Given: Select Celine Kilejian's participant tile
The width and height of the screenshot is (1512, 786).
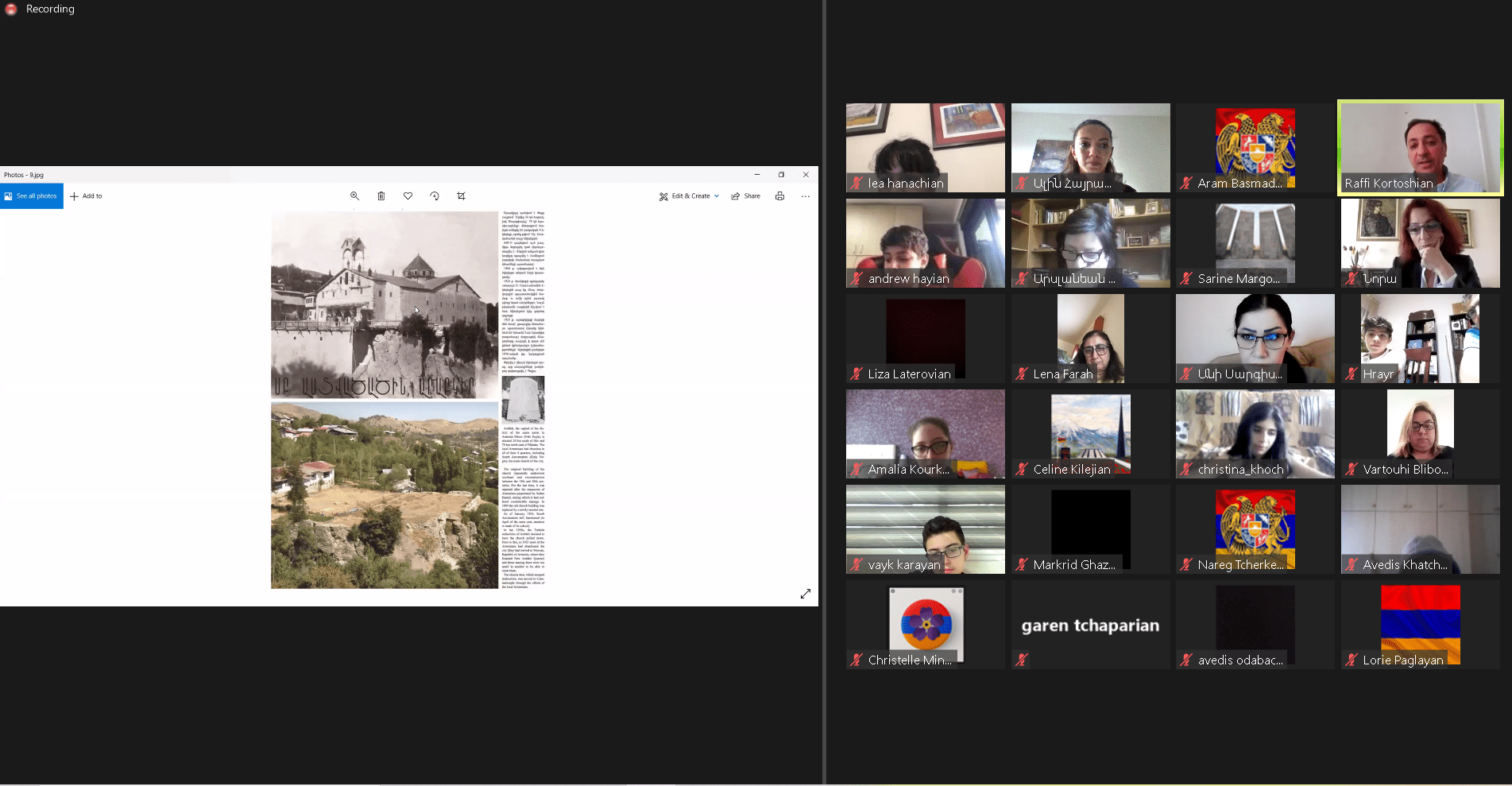Looking at the screenshot, I should pyautogui.click(x=1091, y=434).
